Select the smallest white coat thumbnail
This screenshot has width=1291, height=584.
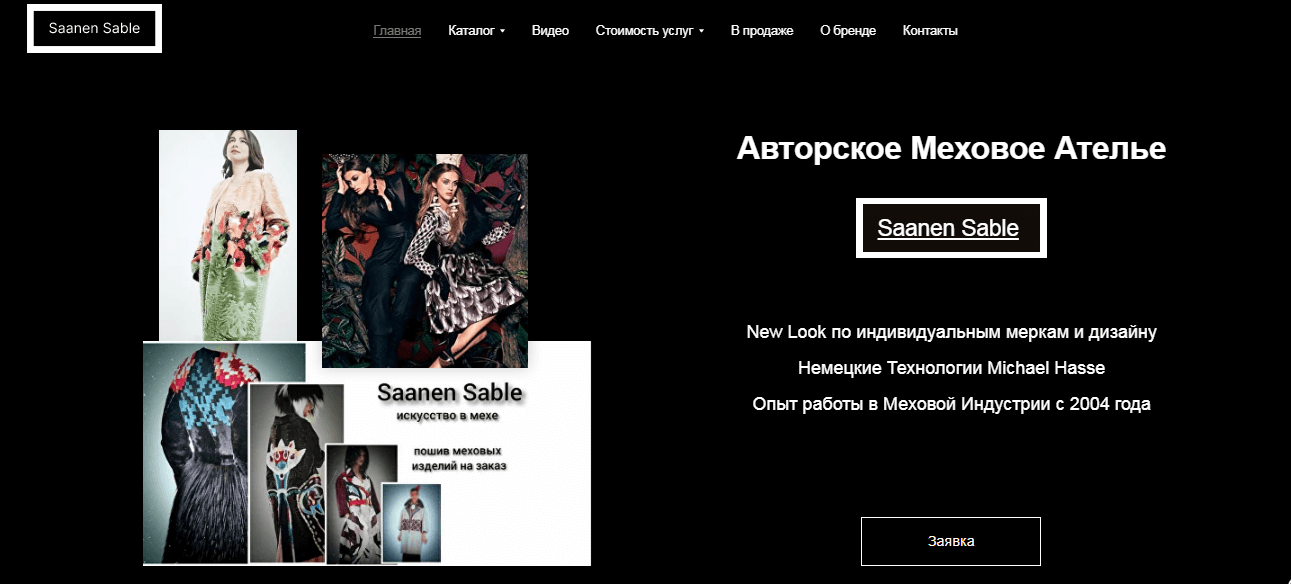(411, 523)
